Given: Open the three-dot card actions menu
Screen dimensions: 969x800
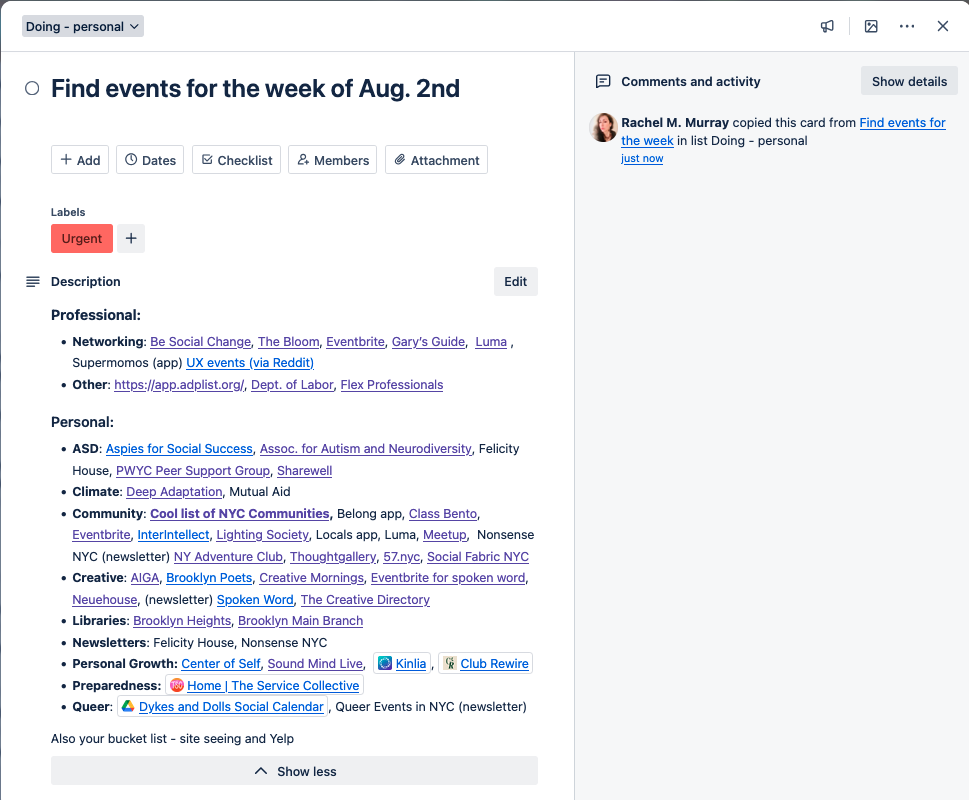Looking at the screenshot, I should pos(907,26).
